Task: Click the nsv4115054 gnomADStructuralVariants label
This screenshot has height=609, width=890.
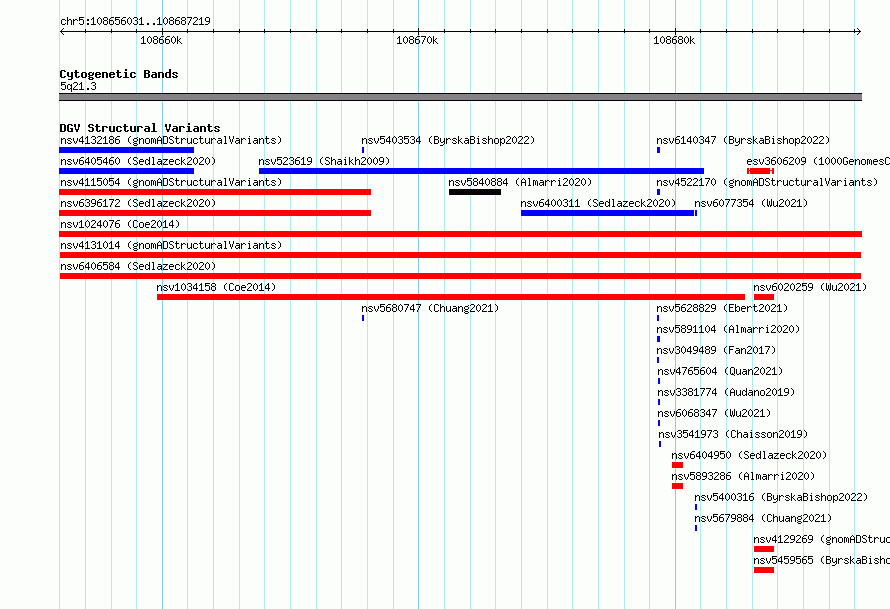Action: tap(171, 182)
